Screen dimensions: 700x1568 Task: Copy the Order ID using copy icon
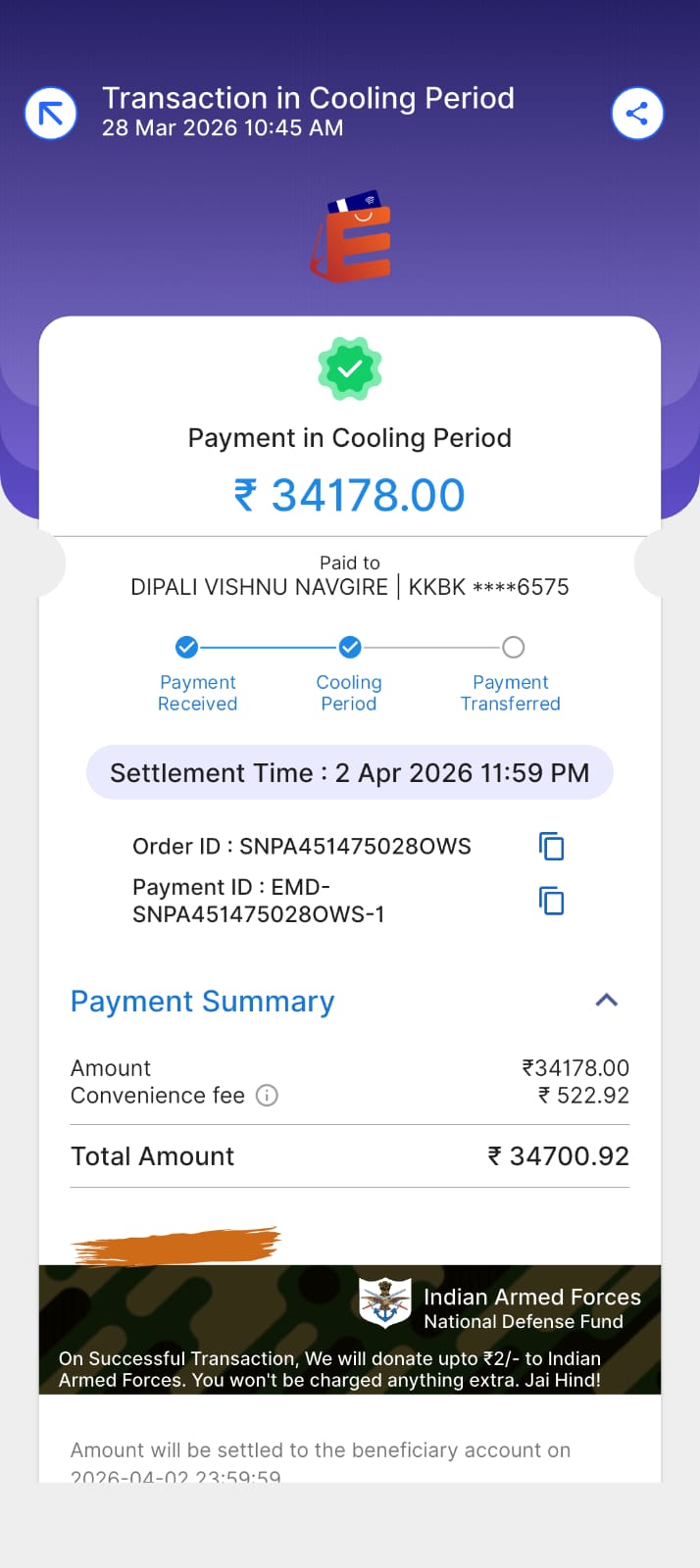pos(550,846)
